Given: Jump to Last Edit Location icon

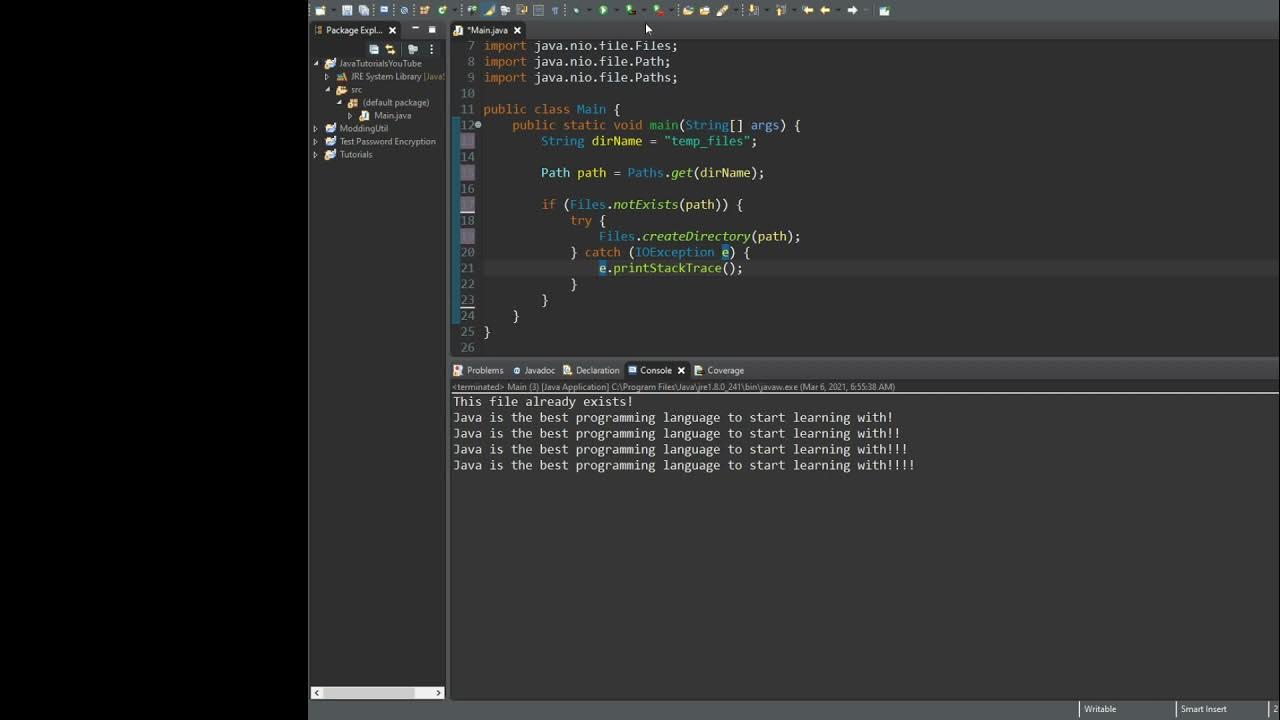Looking at the screenshot, I should tap(808, 10).
